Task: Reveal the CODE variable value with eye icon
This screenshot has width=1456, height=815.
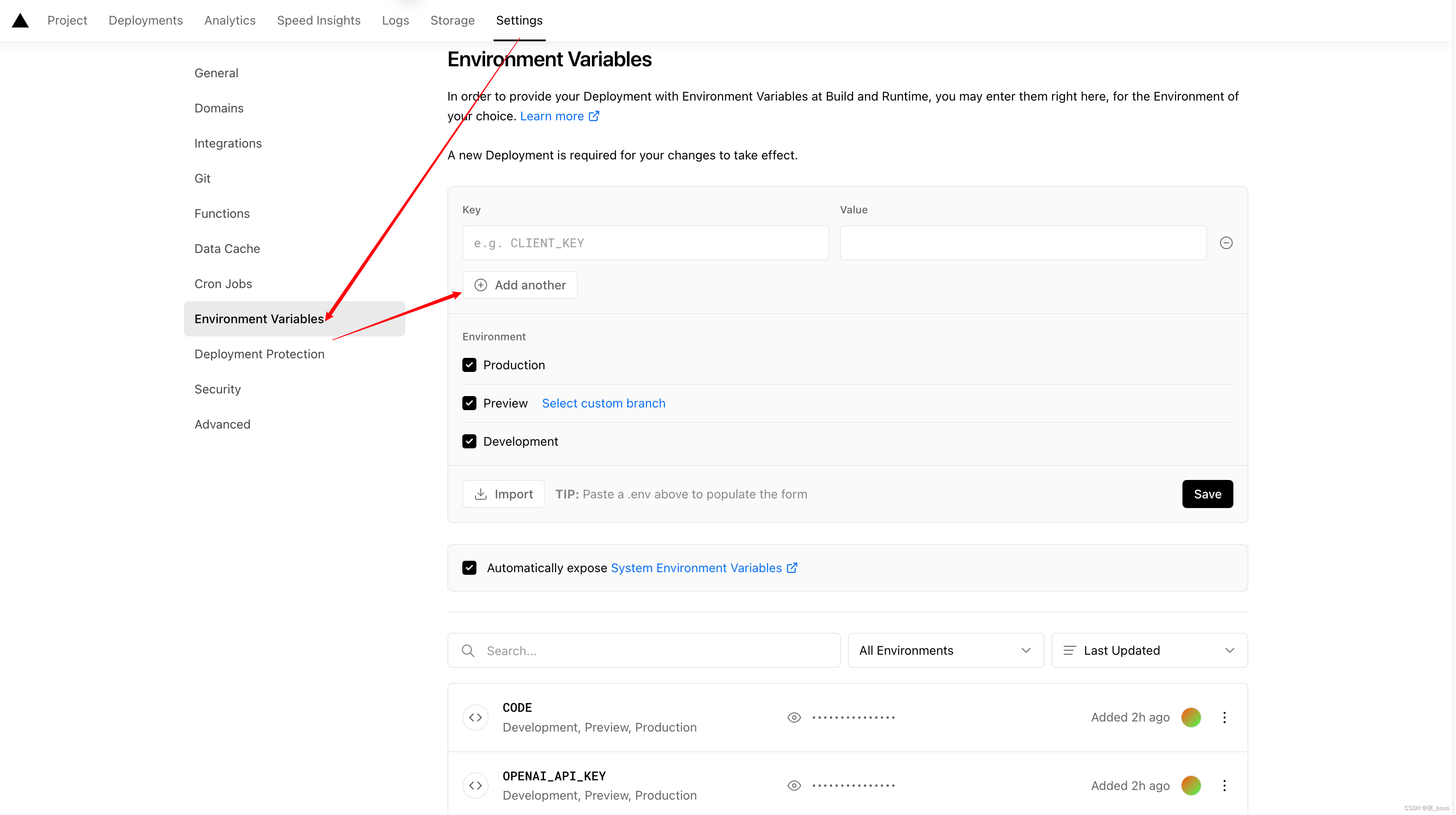Action: pos(794,717)
